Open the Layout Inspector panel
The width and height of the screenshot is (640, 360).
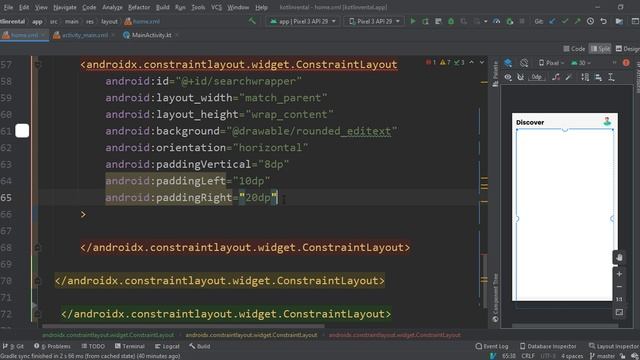613,346
